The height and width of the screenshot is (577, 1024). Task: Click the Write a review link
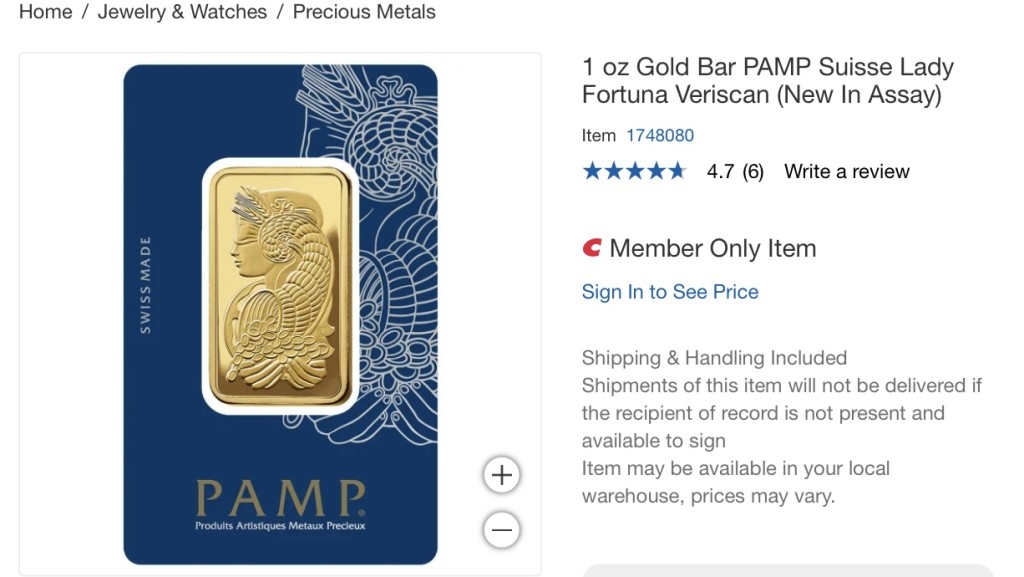846,171
